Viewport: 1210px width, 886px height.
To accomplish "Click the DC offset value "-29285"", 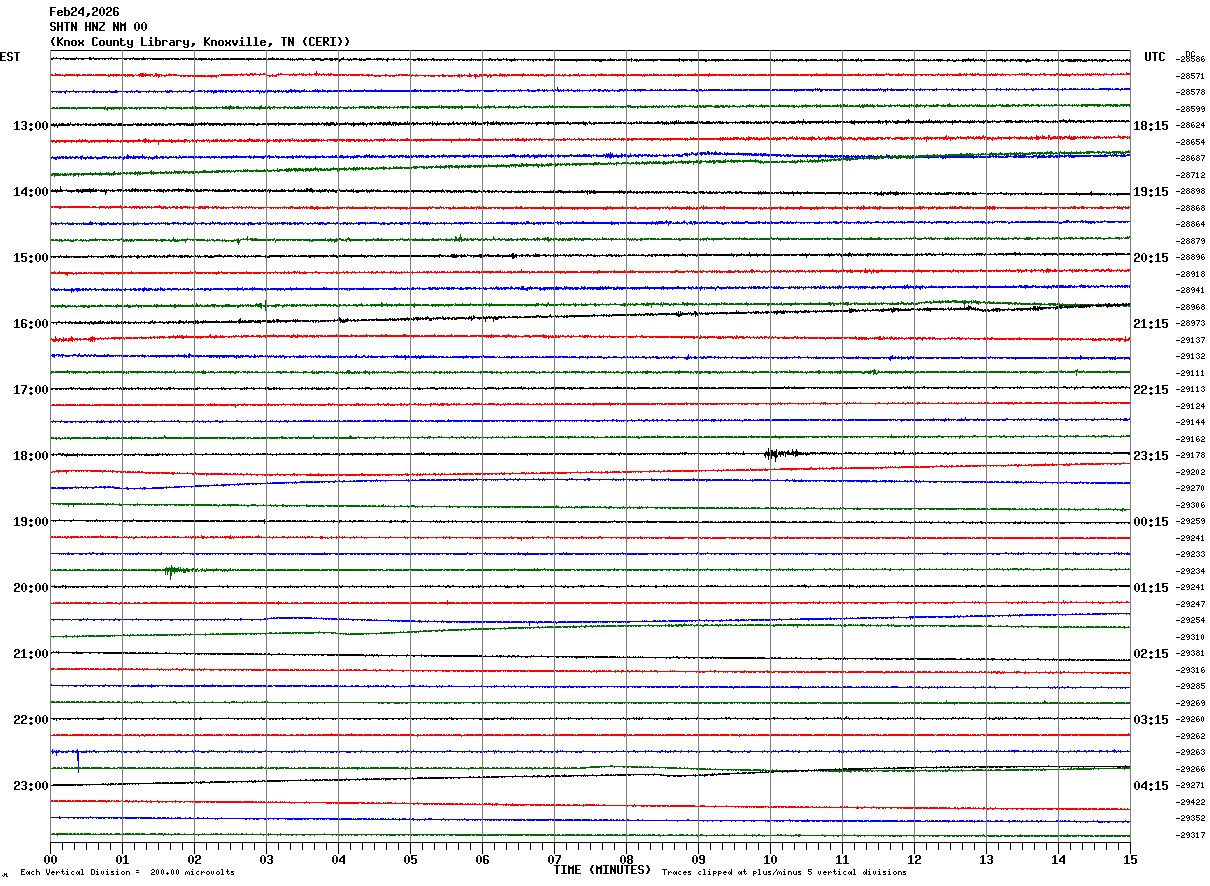I will (1191, 686).
